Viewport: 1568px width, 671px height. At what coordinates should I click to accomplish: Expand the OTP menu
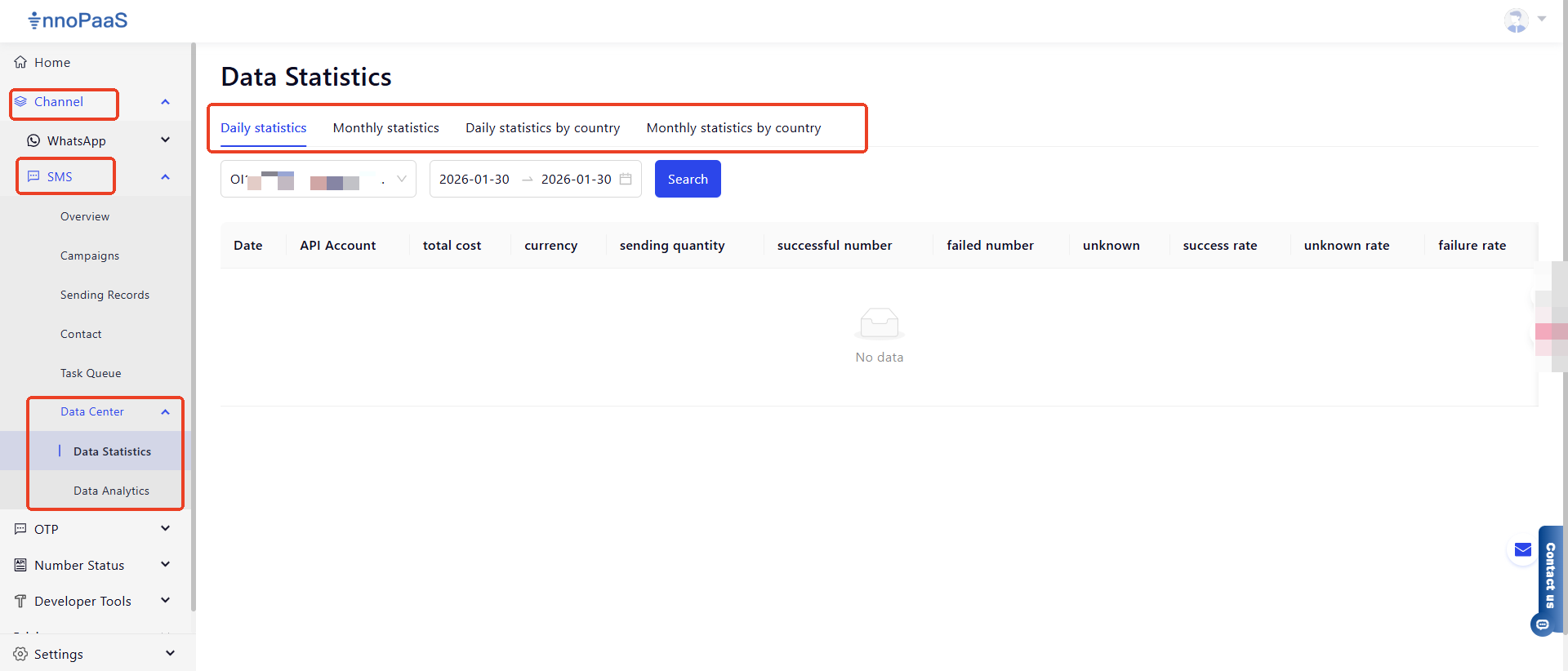(165, 529)
